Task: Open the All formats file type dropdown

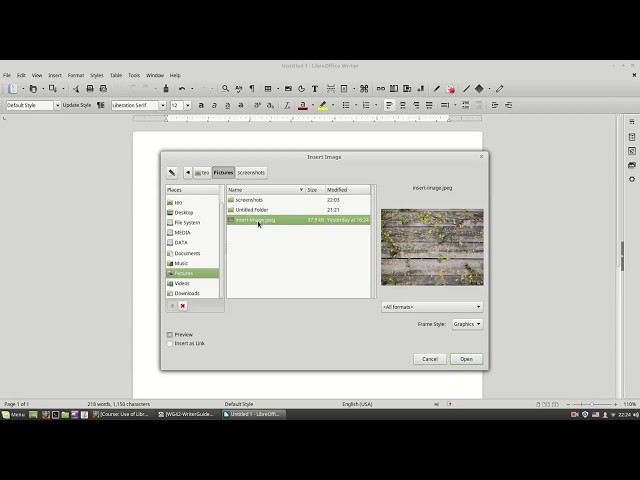Action: [432, 307]
